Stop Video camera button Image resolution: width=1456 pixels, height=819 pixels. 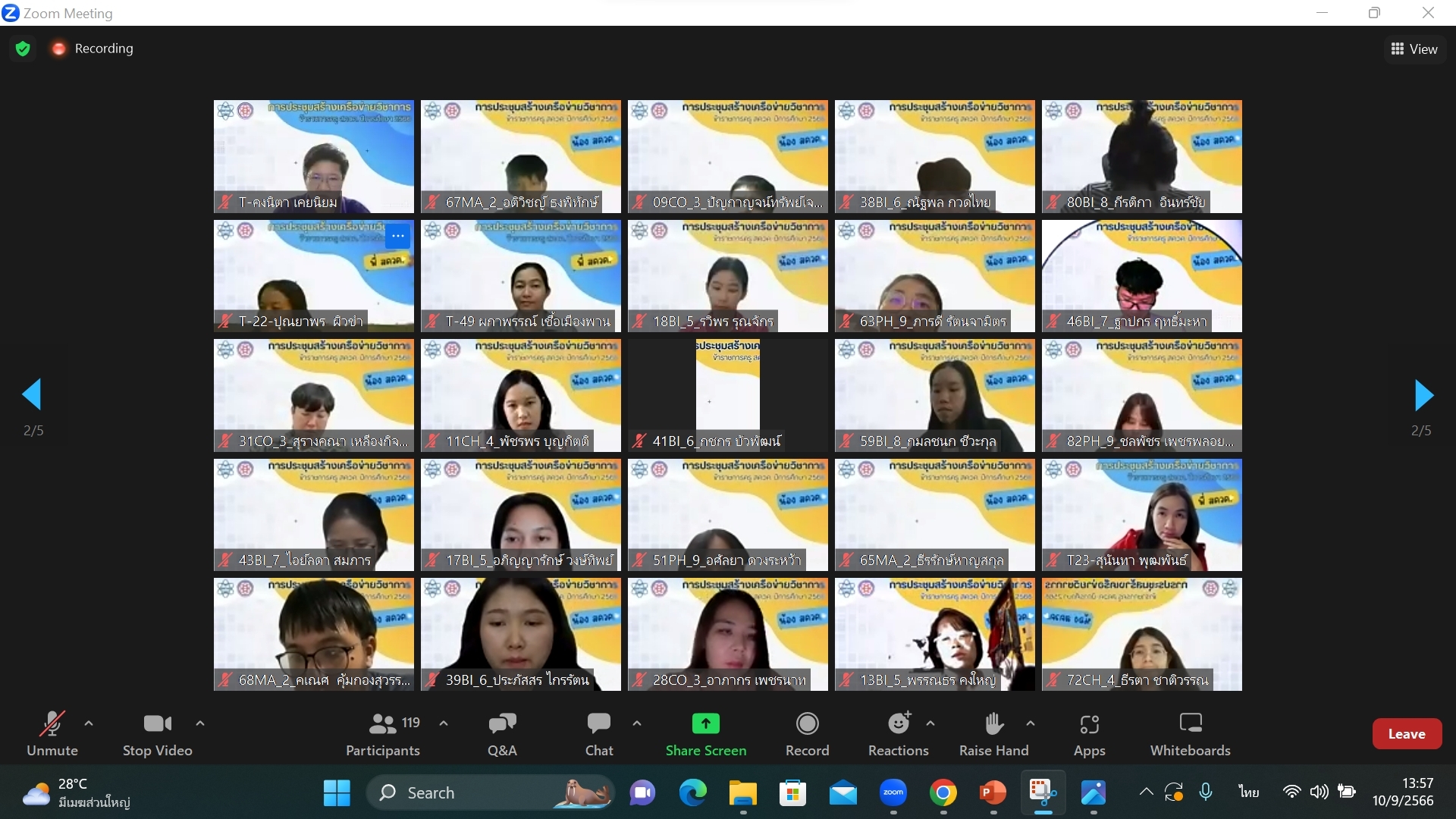pos(158,733)
